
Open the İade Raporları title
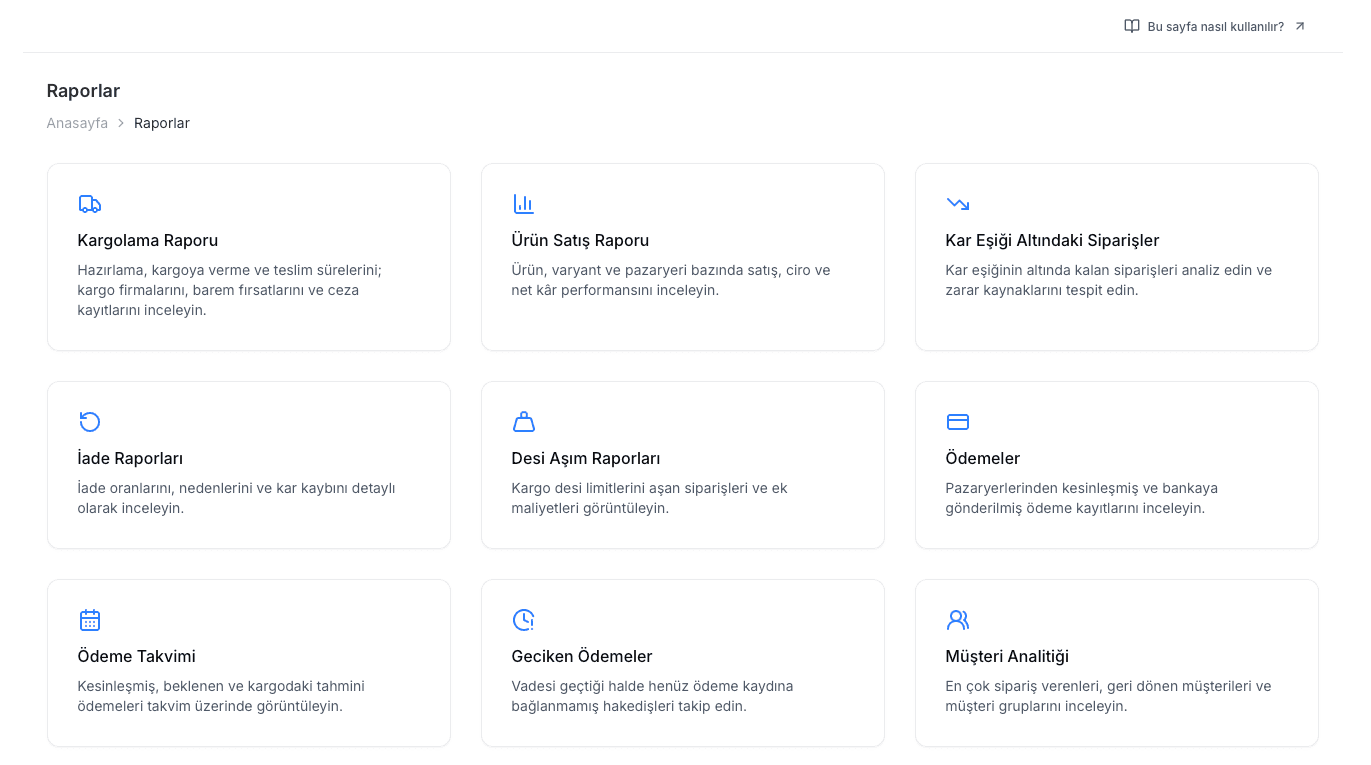(x=130, y=458)
